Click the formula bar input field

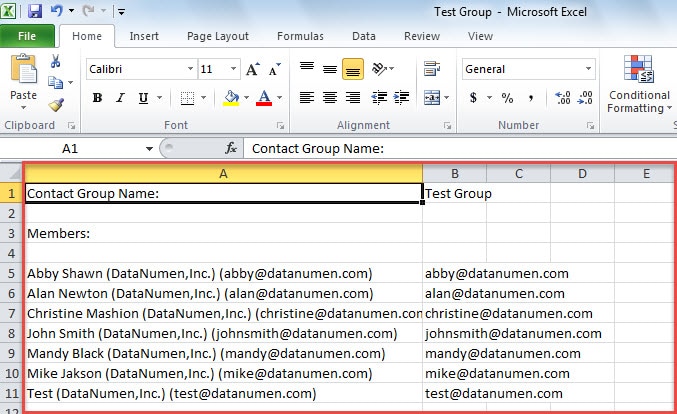click(x=460, y=149)
